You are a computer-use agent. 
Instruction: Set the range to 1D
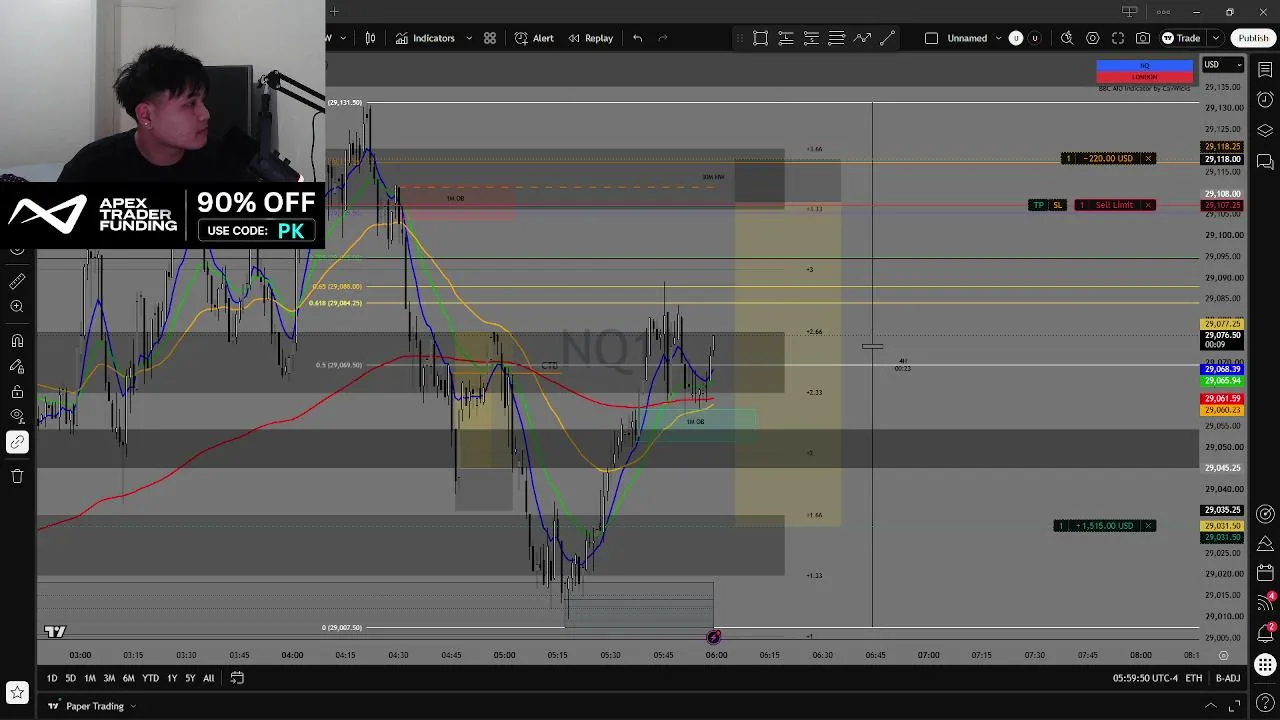pyautogui.click(x=52, y=678)
